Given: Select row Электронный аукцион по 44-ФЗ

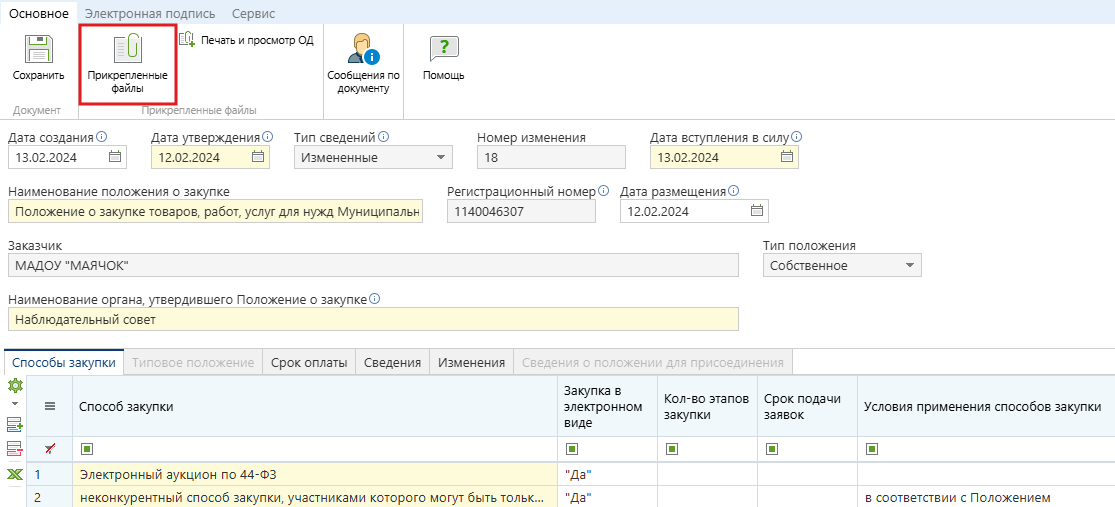Looking at the screenshot, I should (x=315, y=474).
